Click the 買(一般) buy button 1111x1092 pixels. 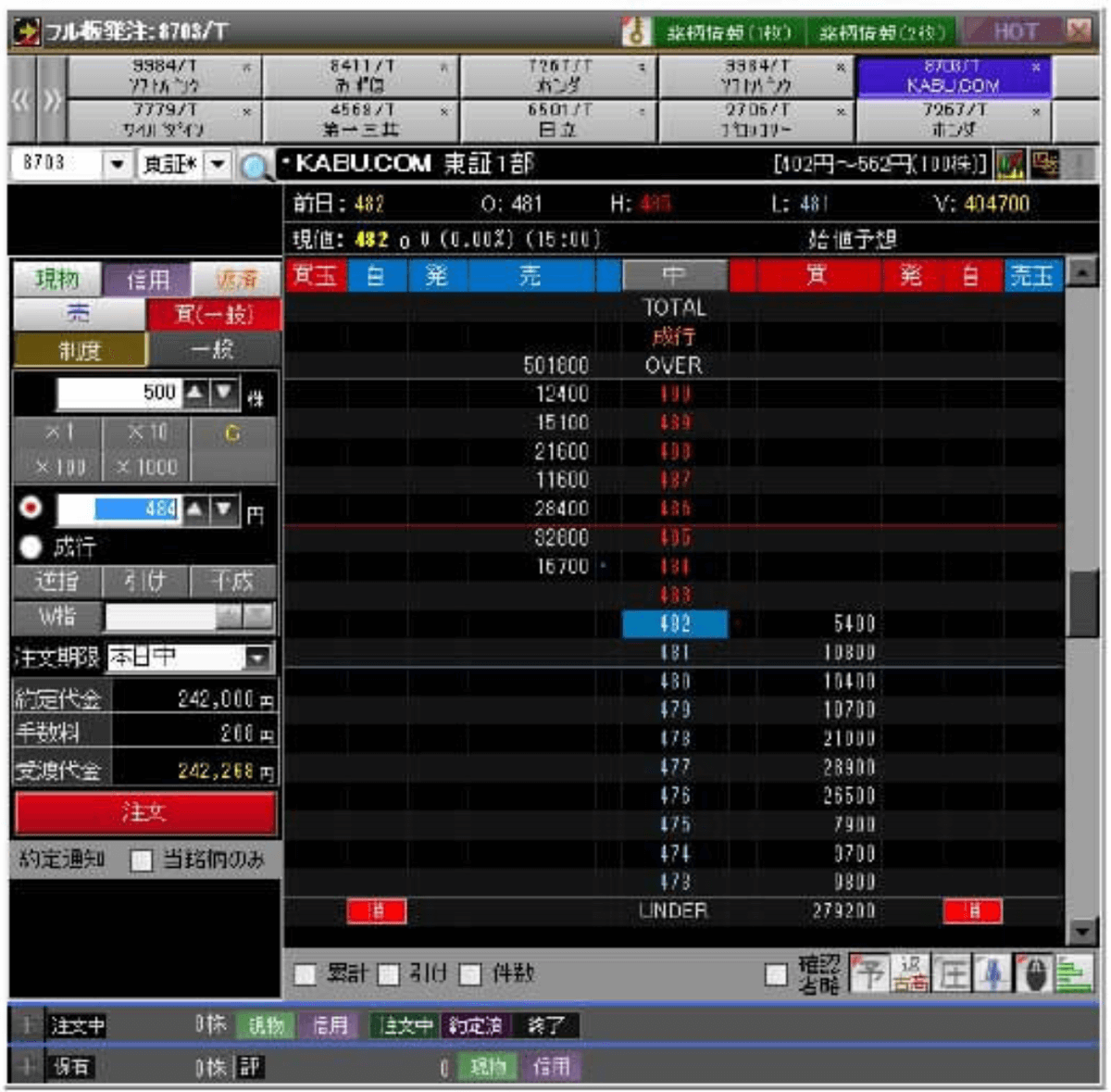tap(213, 314)
